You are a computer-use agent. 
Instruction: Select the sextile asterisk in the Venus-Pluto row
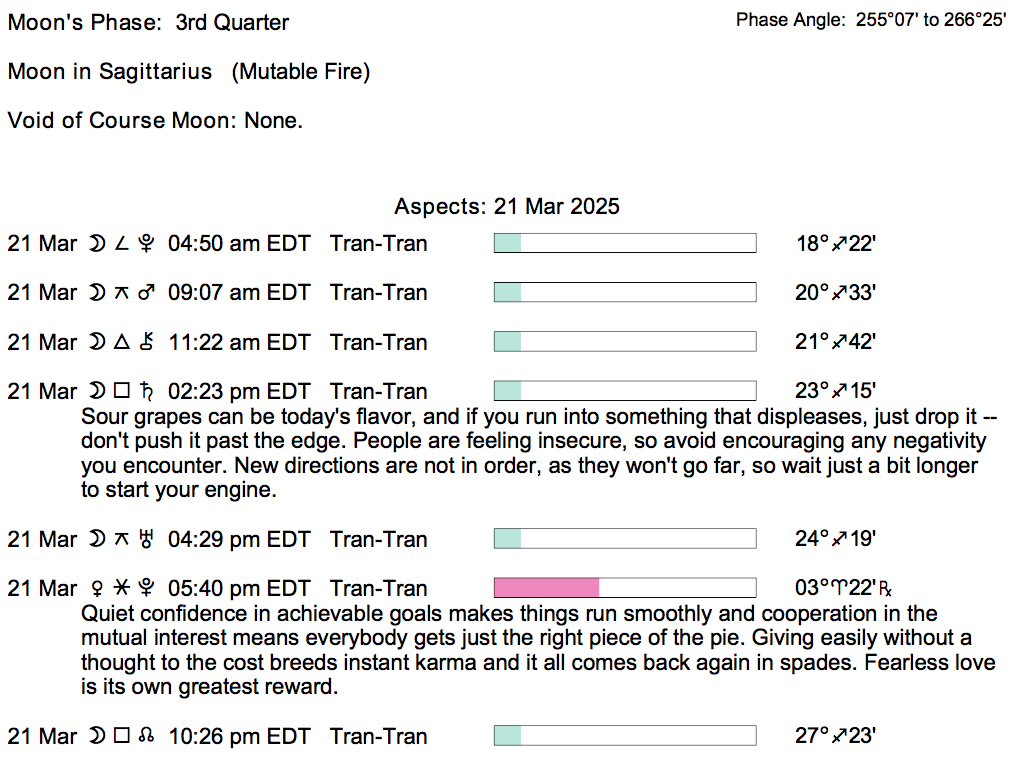[x=122, y=589]
